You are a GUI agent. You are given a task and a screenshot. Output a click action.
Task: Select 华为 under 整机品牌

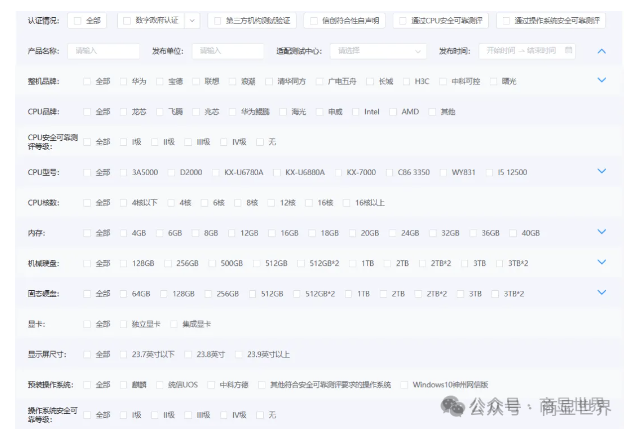tap(123, 81)
